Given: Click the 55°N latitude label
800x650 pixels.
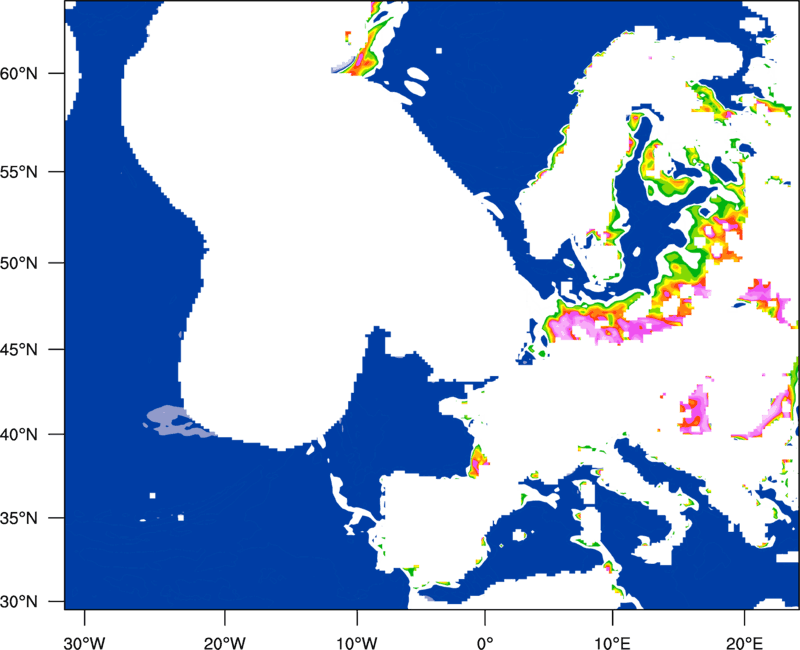Looking at the screenshot, I should (x=19, y=172).
